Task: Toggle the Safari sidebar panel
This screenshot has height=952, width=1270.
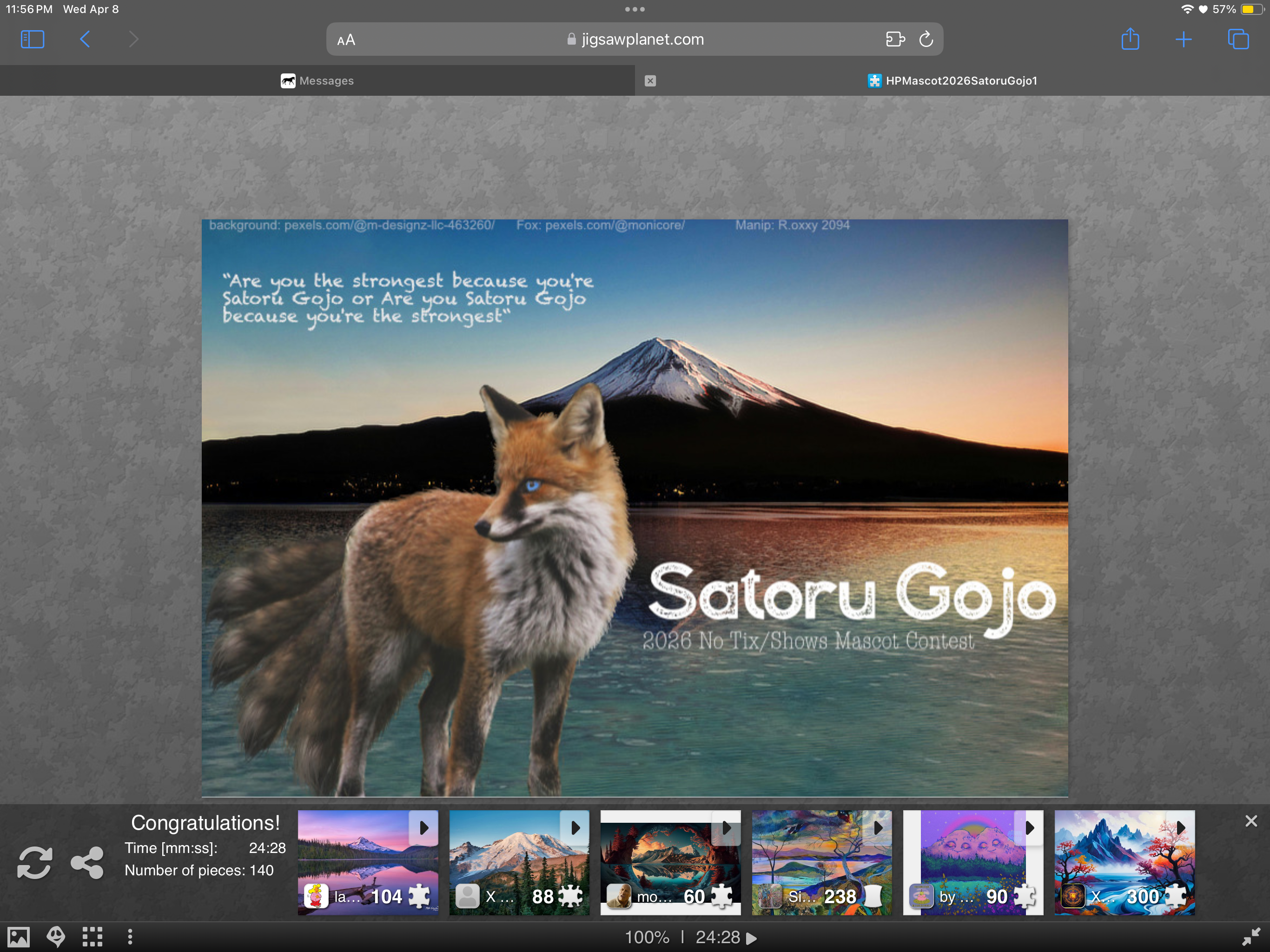Action: 32,40
